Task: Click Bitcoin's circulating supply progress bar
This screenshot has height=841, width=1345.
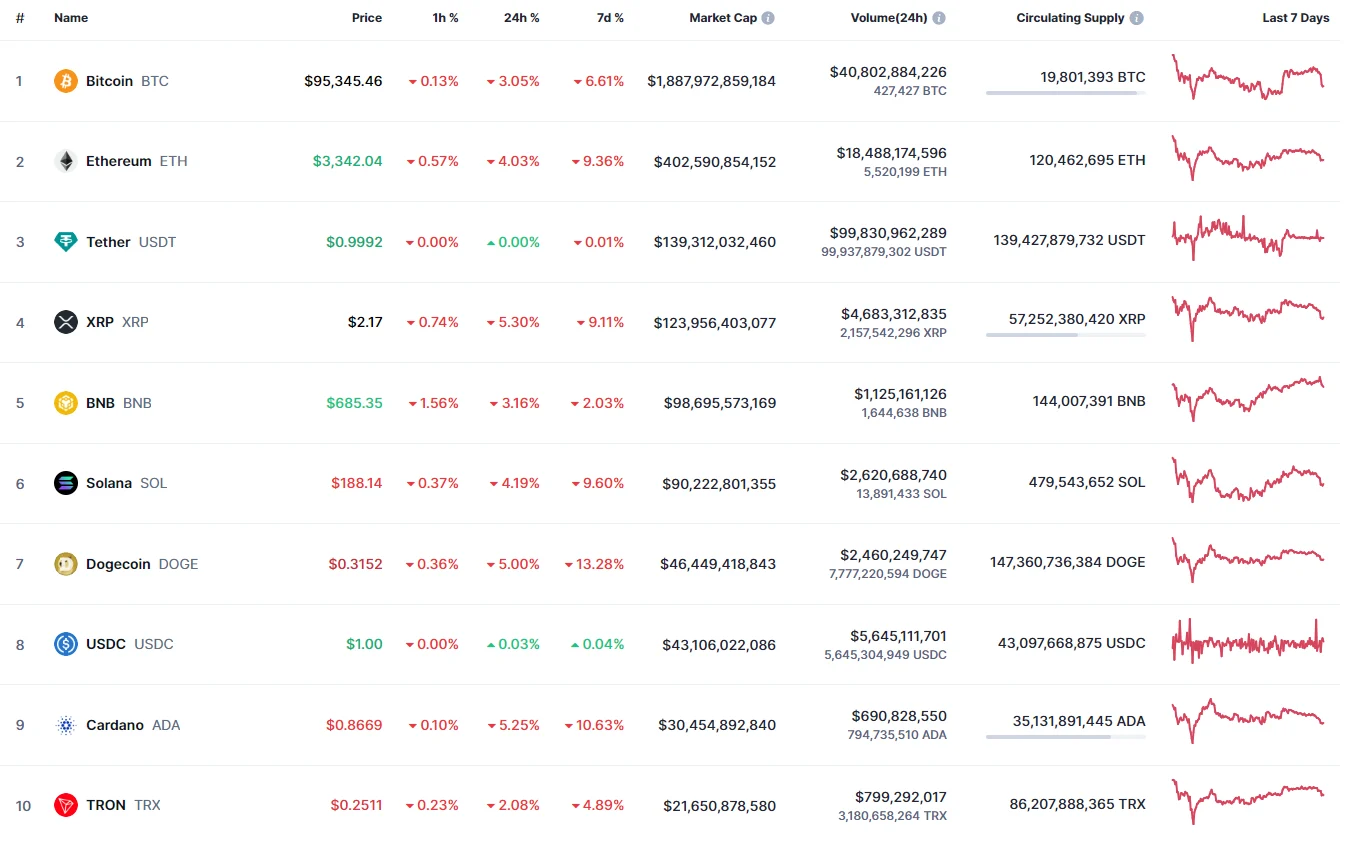Action: [1065, 93]
